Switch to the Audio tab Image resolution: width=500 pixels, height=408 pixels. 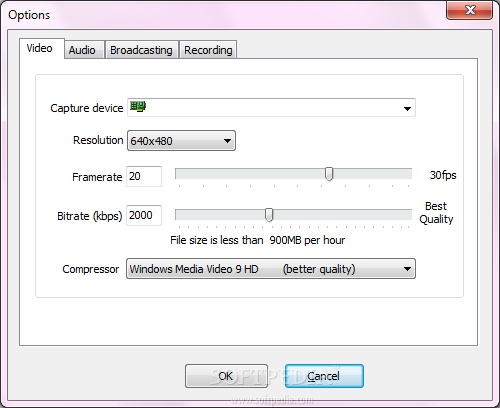[84, 50]
